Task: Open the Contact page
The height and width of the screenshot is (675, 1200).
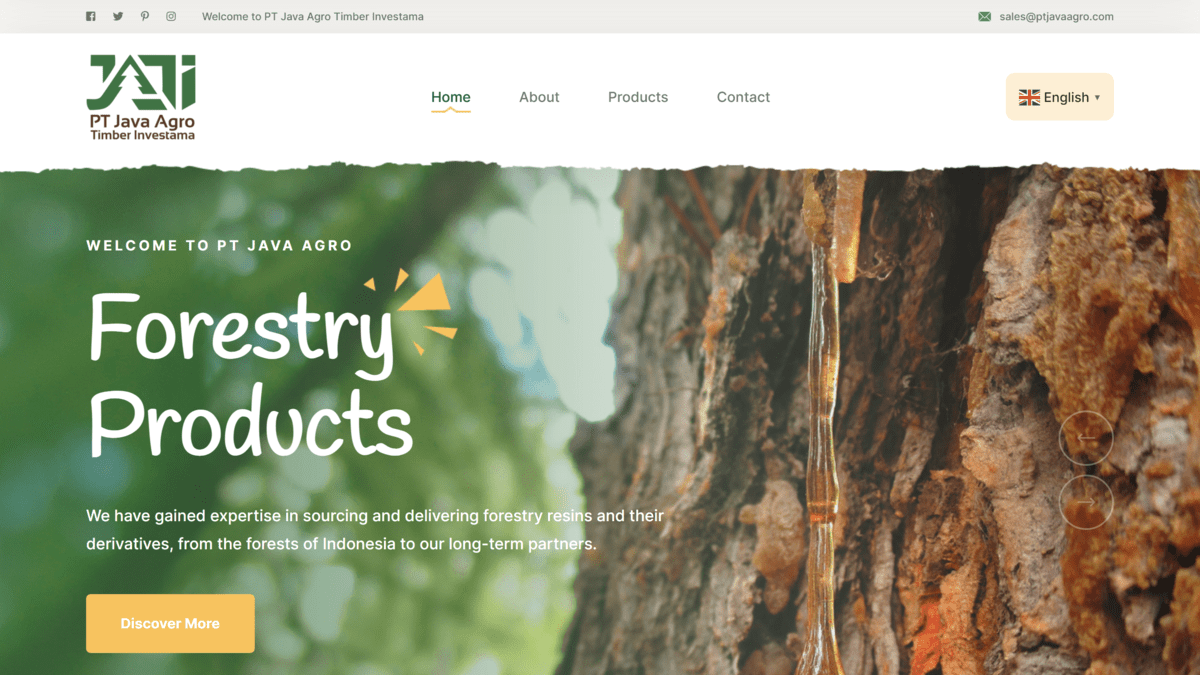Action: coord(743,97)
